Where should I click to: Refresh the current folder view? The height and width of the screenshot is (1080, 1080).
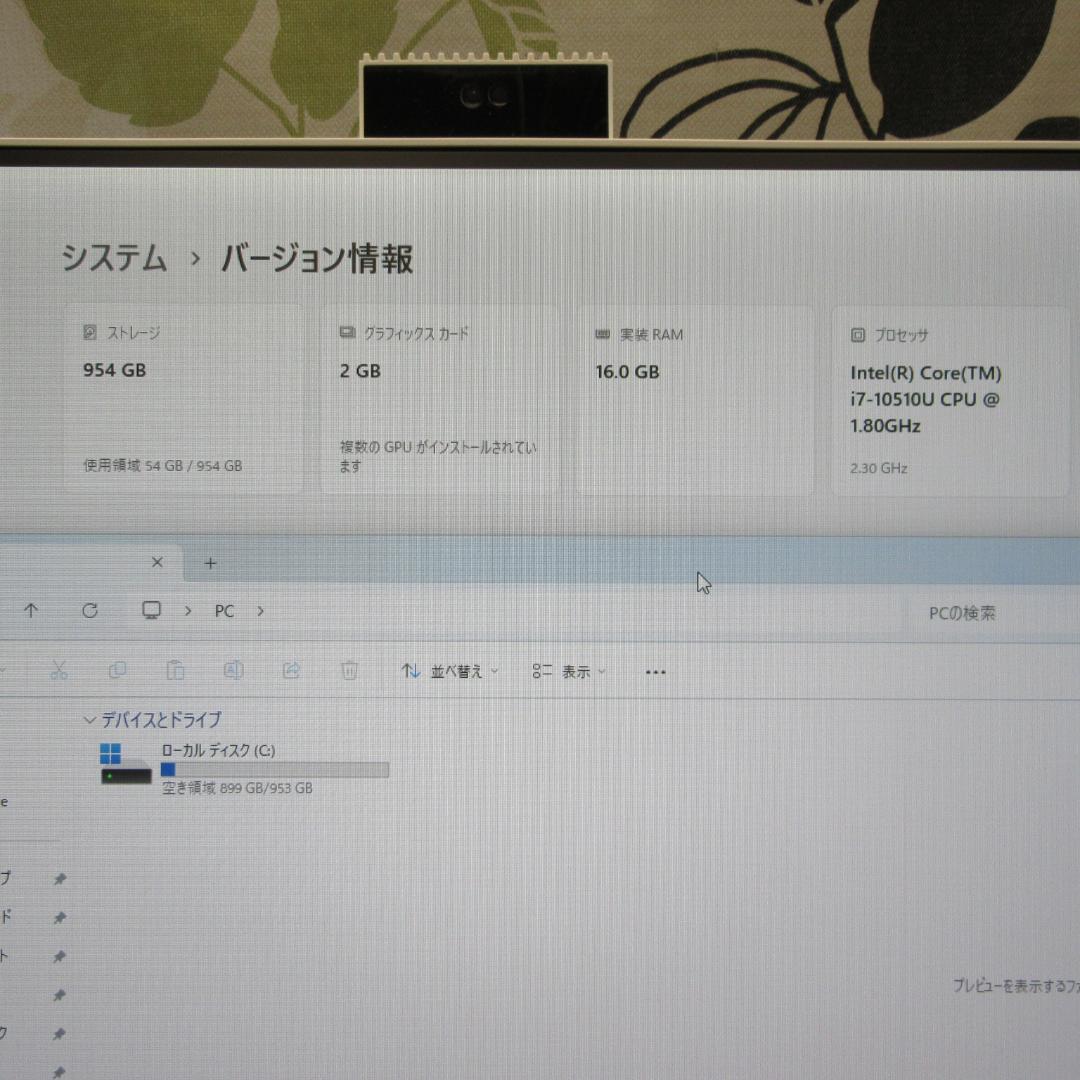coord(89,611)
